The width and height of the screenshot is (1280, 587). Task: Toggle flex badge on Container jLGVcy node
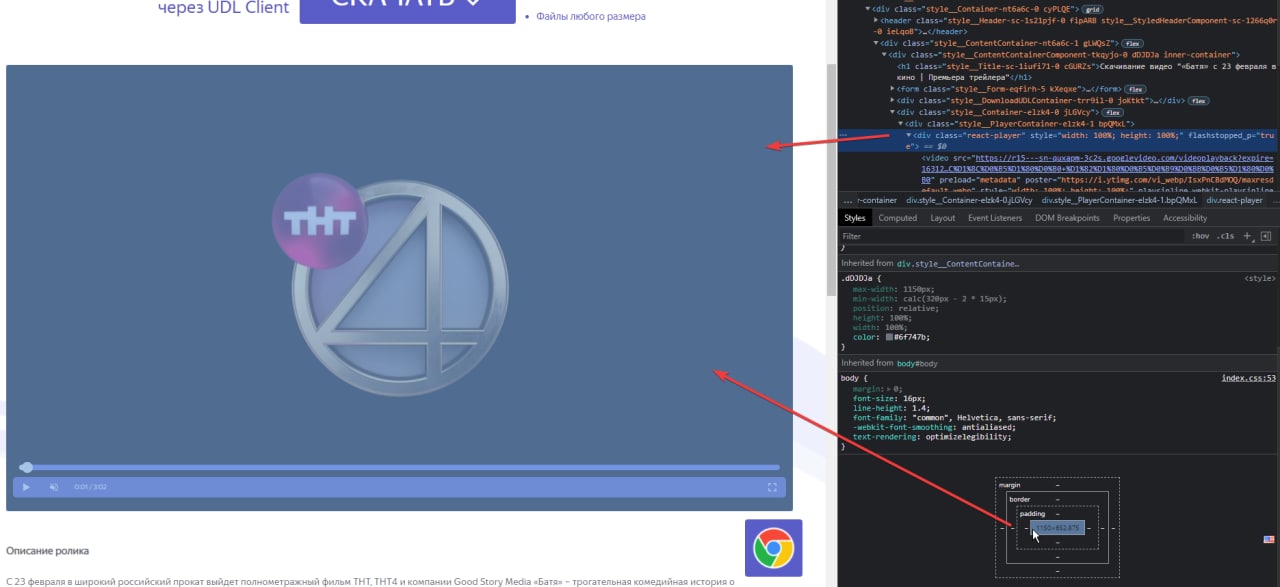[1113, 112]
